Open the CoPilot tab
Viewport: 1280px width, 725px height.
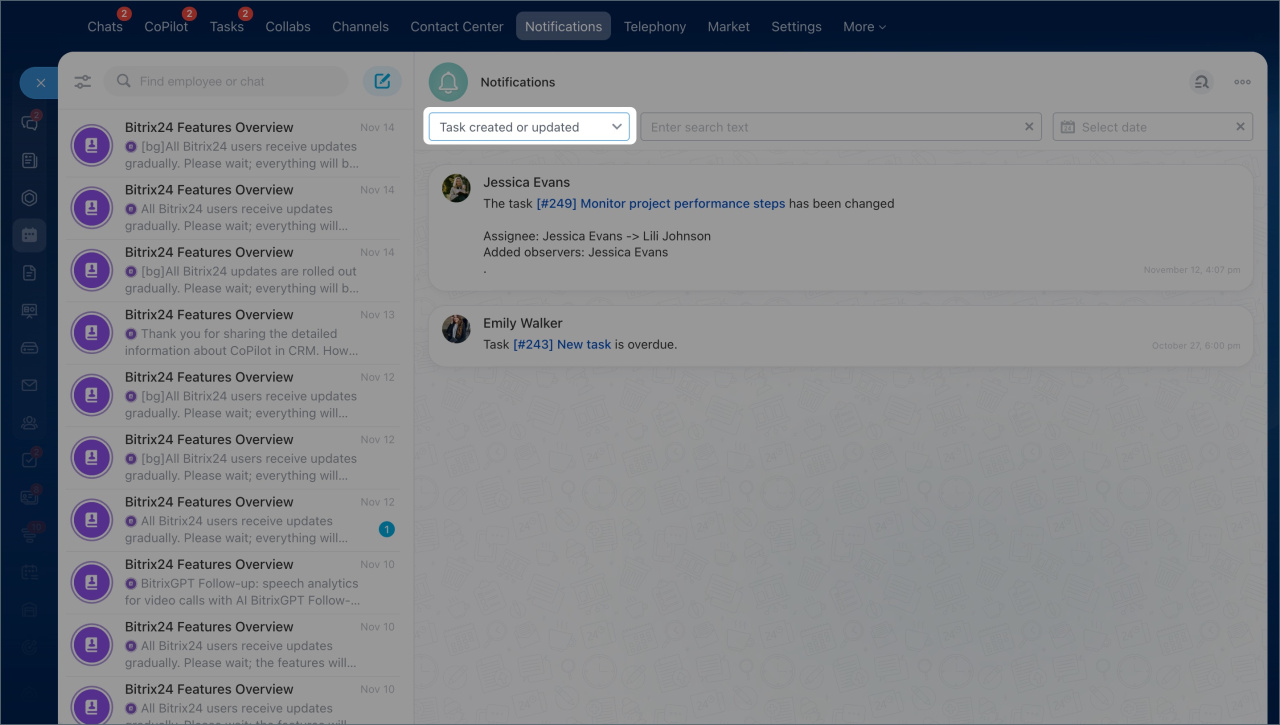166,27
